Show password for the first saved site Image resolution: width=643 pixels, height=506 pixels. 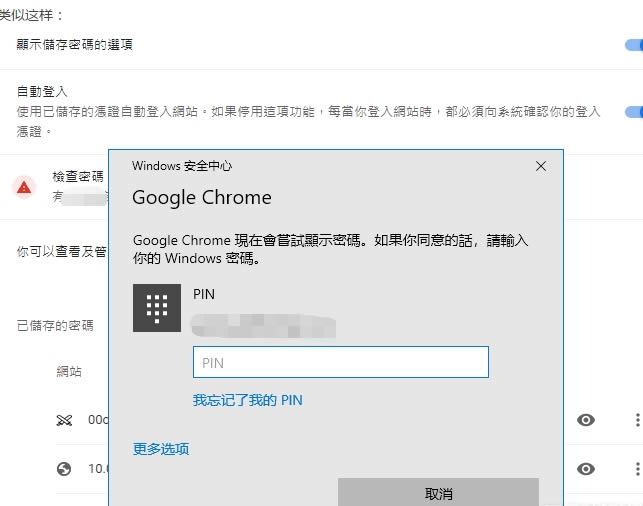point(586,420)
